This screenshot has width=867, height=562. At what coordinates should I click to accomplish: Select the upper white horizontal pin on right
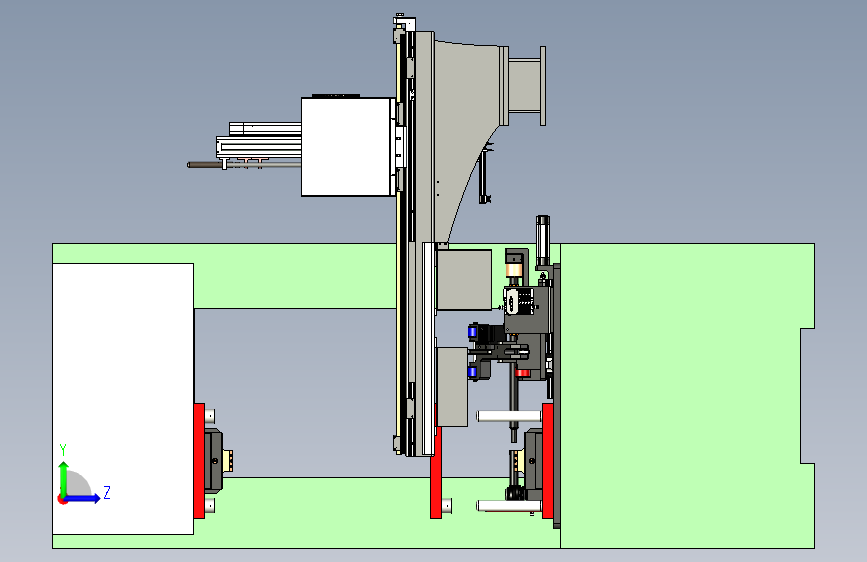pyautogui.click(x=509, y=416)
